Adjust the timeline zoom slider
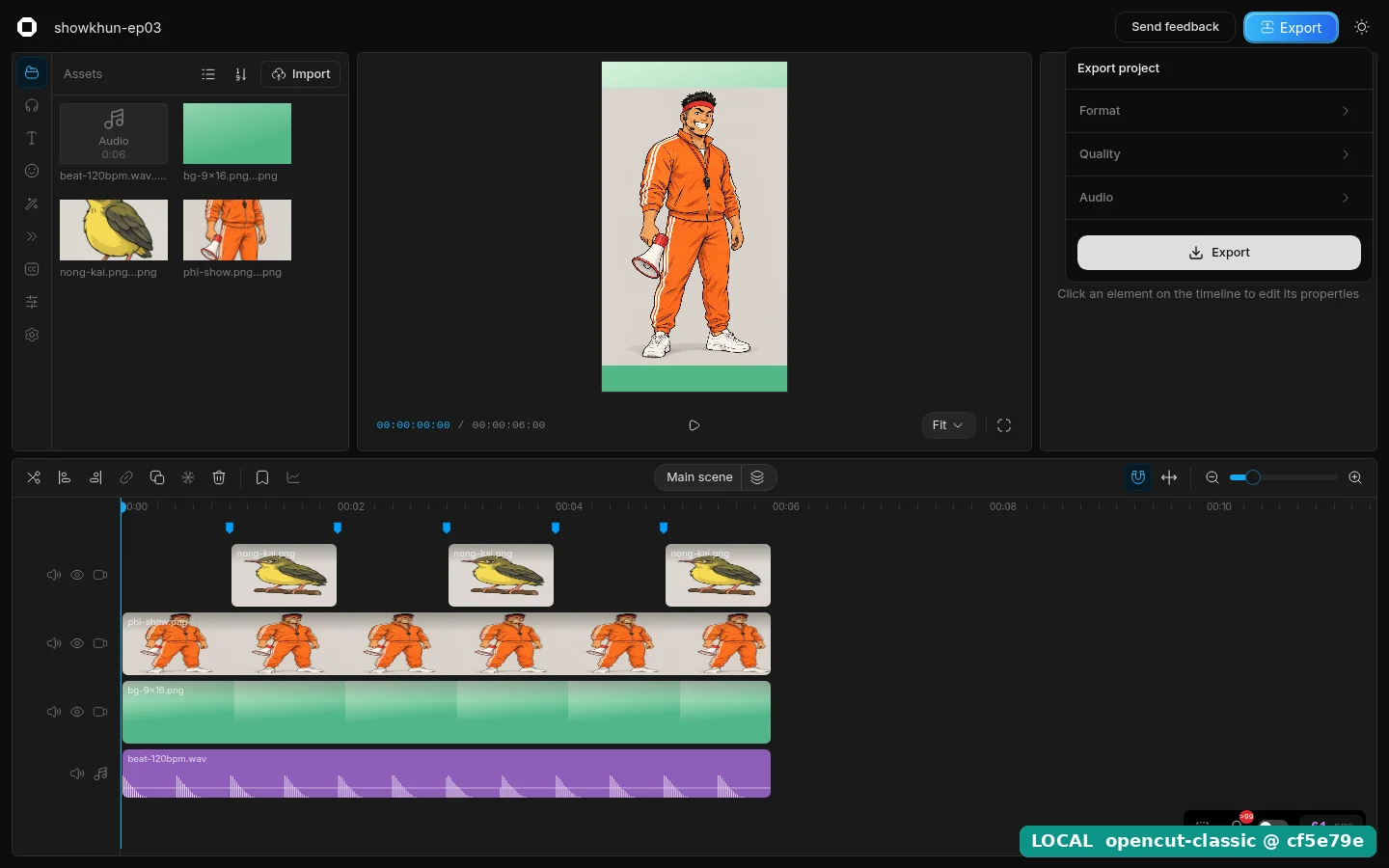This screenshot has width=1389, height=868. pyautogui.click(x=1284, y=477)
